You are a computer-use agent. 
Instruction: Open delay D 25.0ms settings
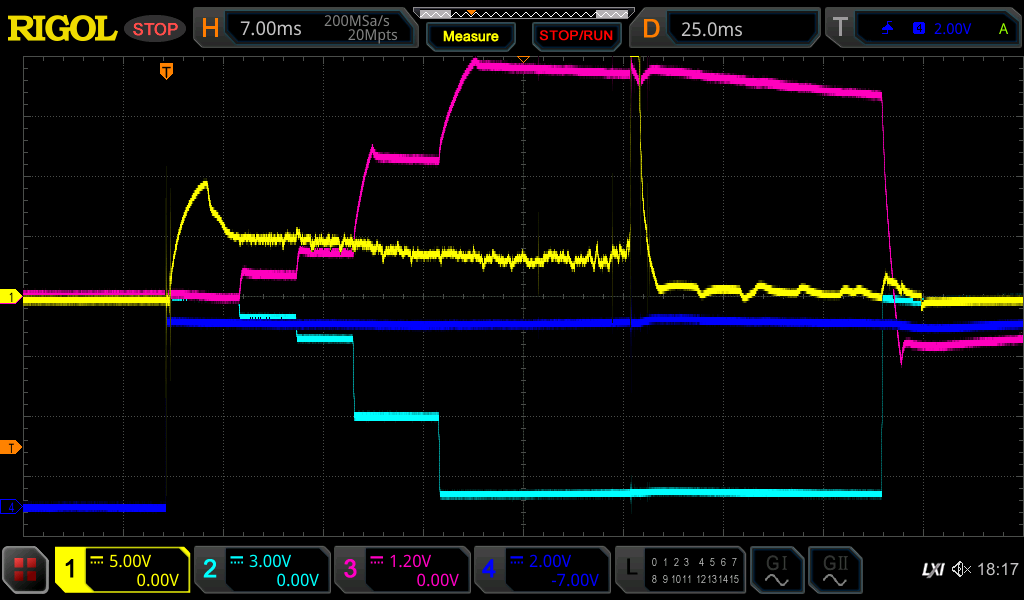pyautogui.click(x=727, y=29)
